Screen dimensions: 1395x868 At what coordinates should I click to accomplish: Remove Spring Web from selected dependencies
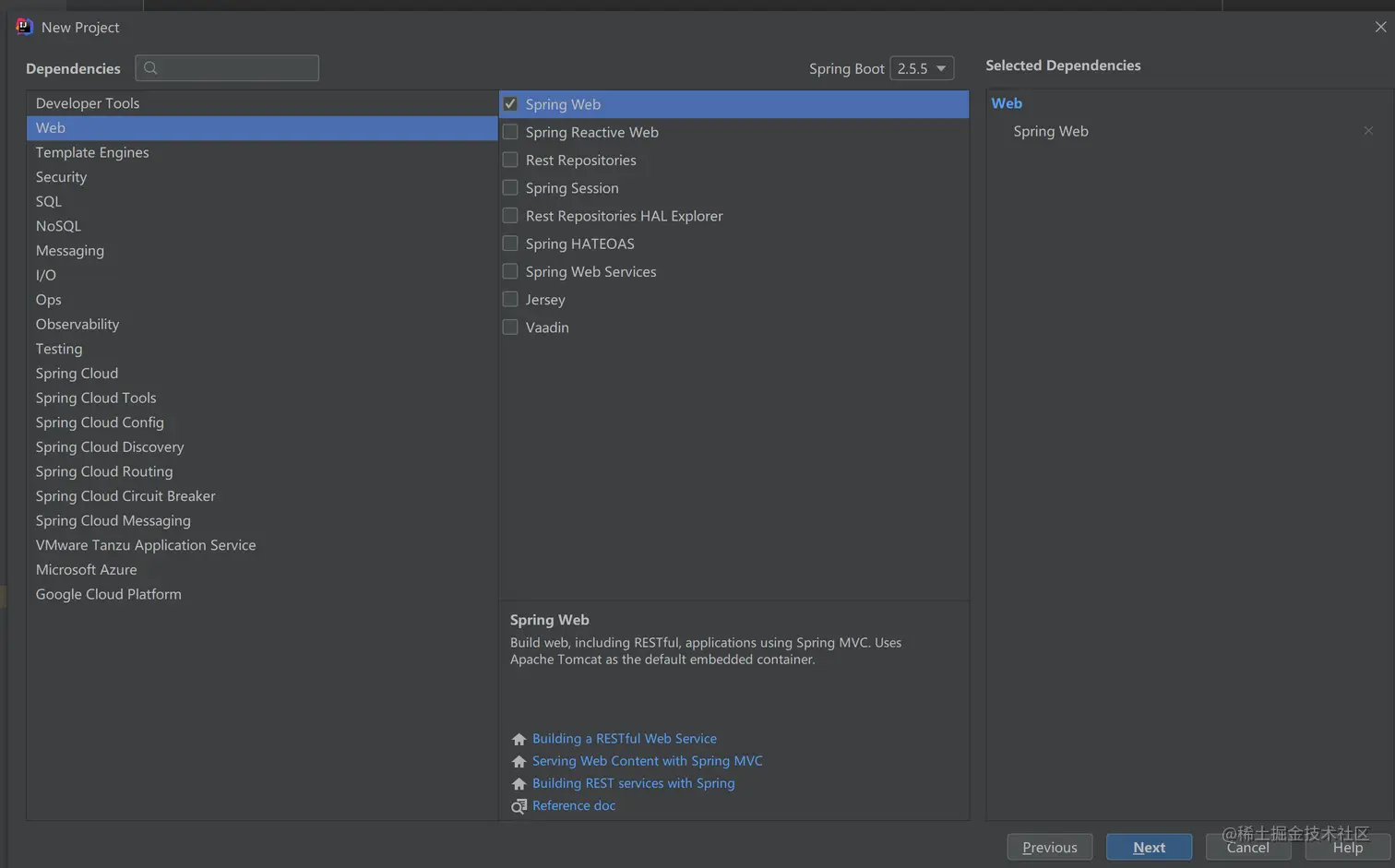click(x=1368, y=131)
